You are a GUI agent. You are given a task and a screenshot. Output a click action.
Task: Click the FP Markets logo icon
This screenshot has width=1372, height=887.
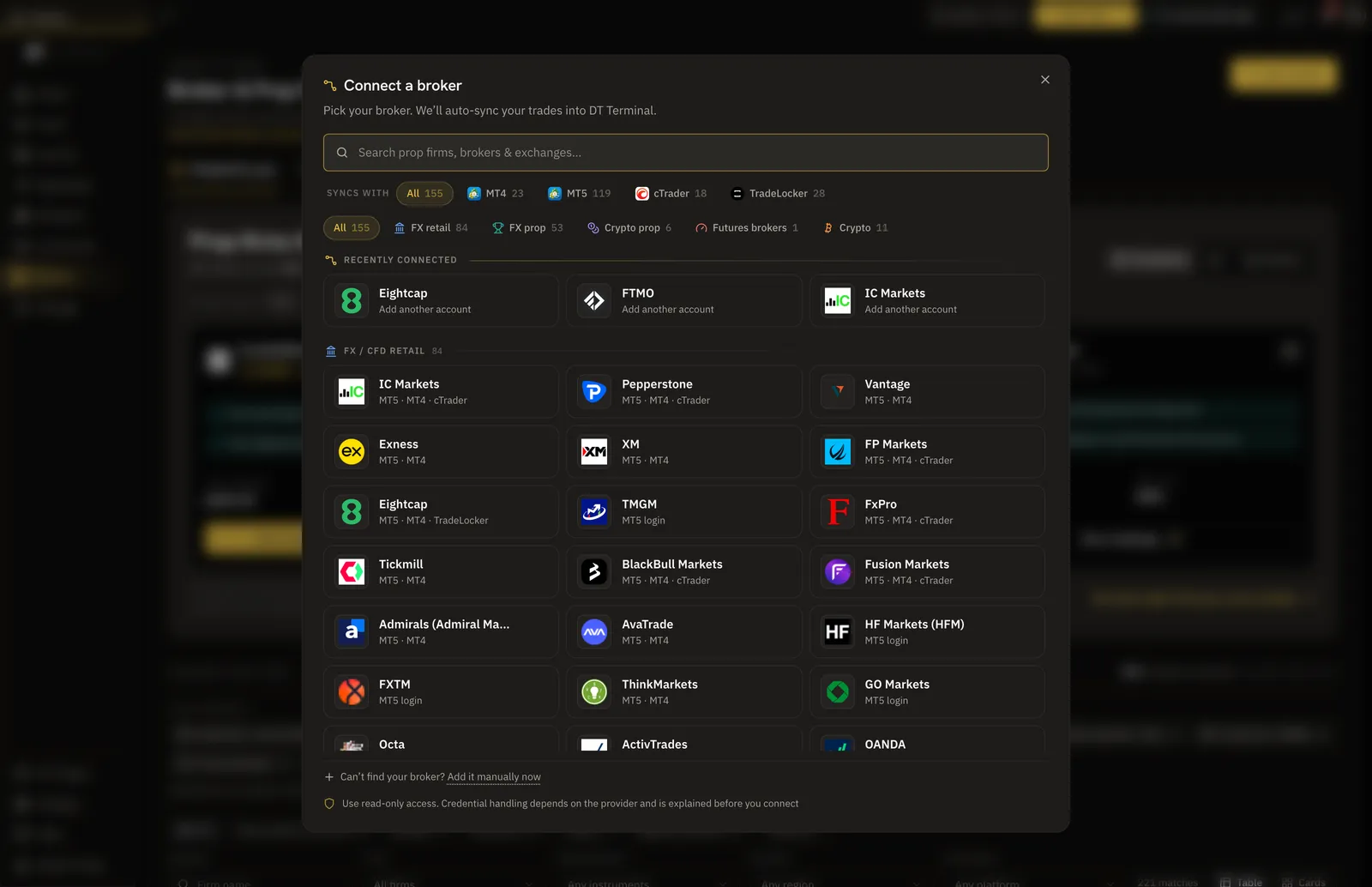click(x=838, y=452)
